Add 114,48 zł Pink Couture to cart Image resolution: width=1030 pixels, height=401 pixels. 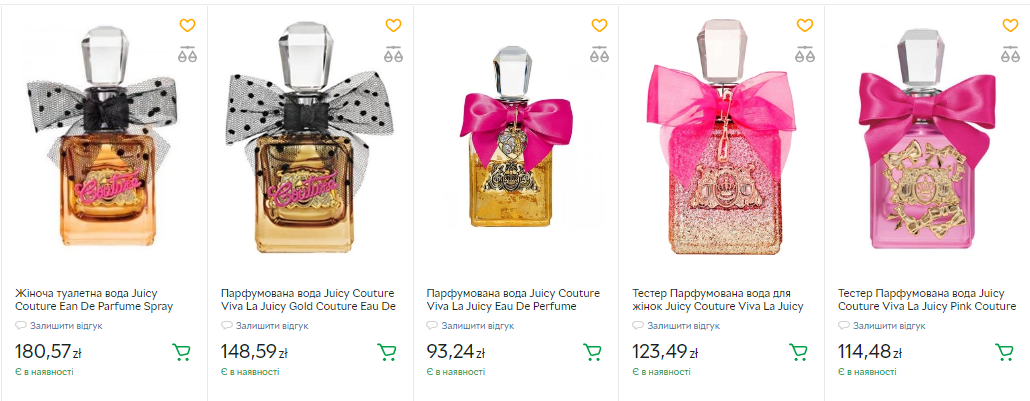coord(1004,352)
